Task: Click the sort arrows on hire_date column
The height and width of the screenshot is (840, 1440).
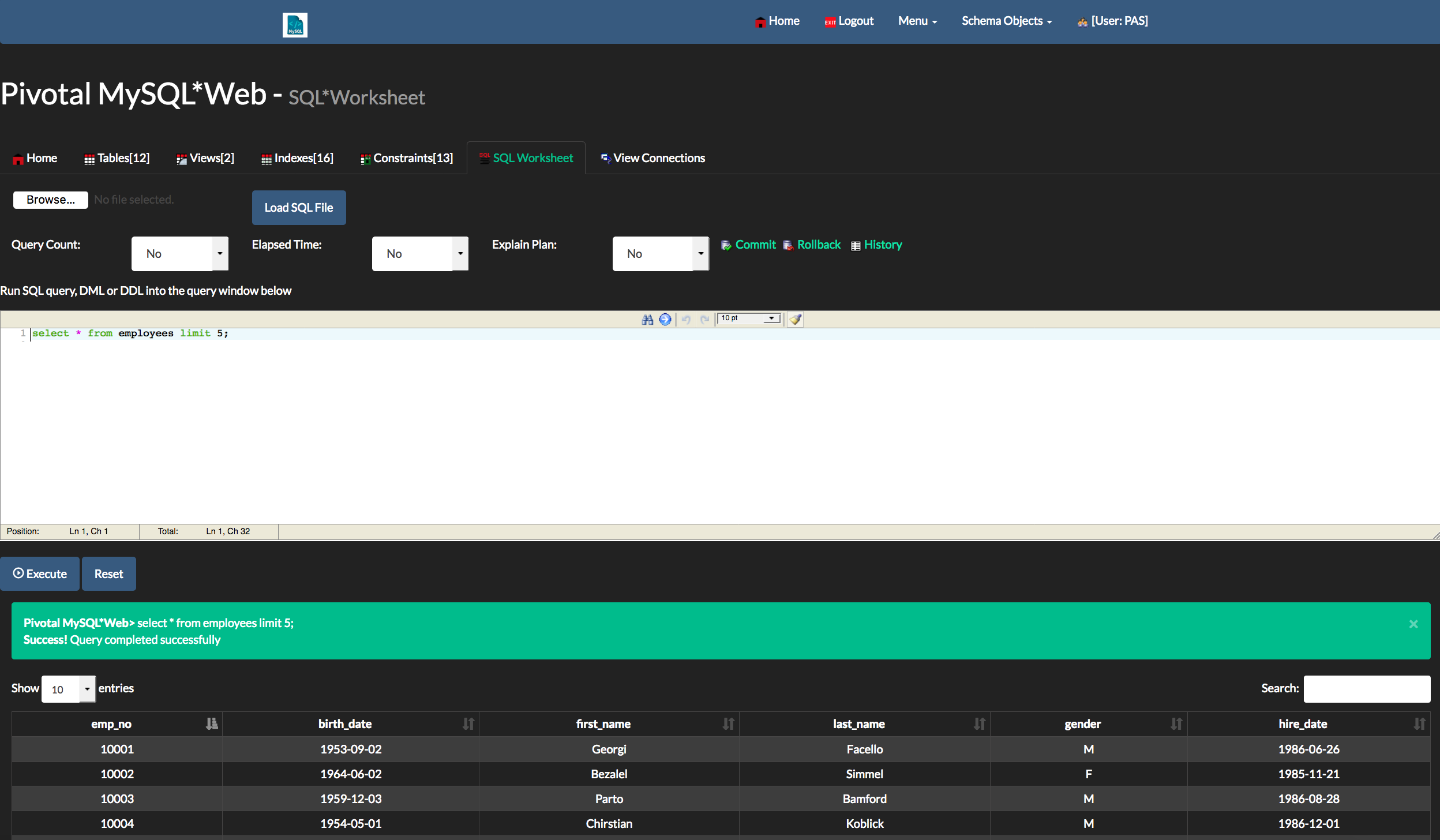Action: point(1419,723)
